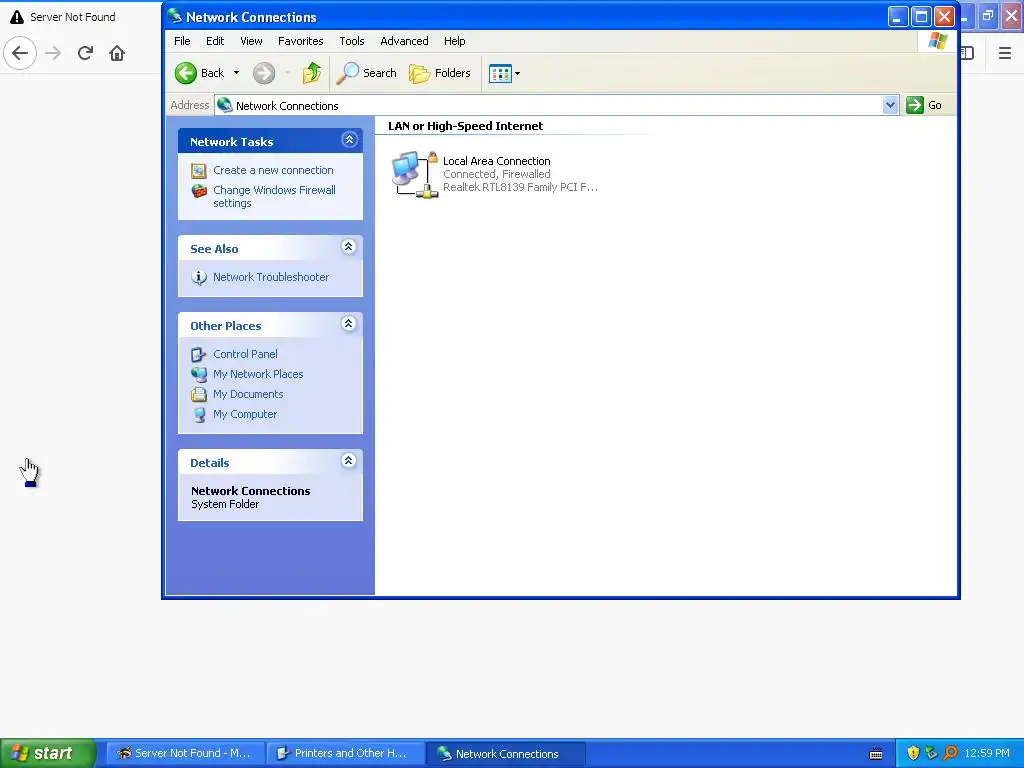The width and height of the screenshot is (1024, 768).
Task: Select the Local Area Connection icon
Action: click(415, 174)
